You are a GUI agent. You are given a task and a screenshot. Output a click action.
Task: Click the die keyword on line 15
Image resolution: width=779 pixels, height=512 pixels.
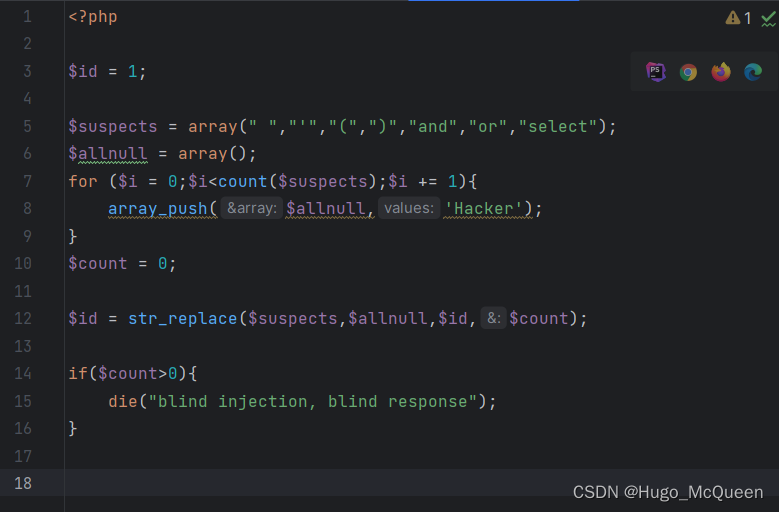[x=123, y=401]
